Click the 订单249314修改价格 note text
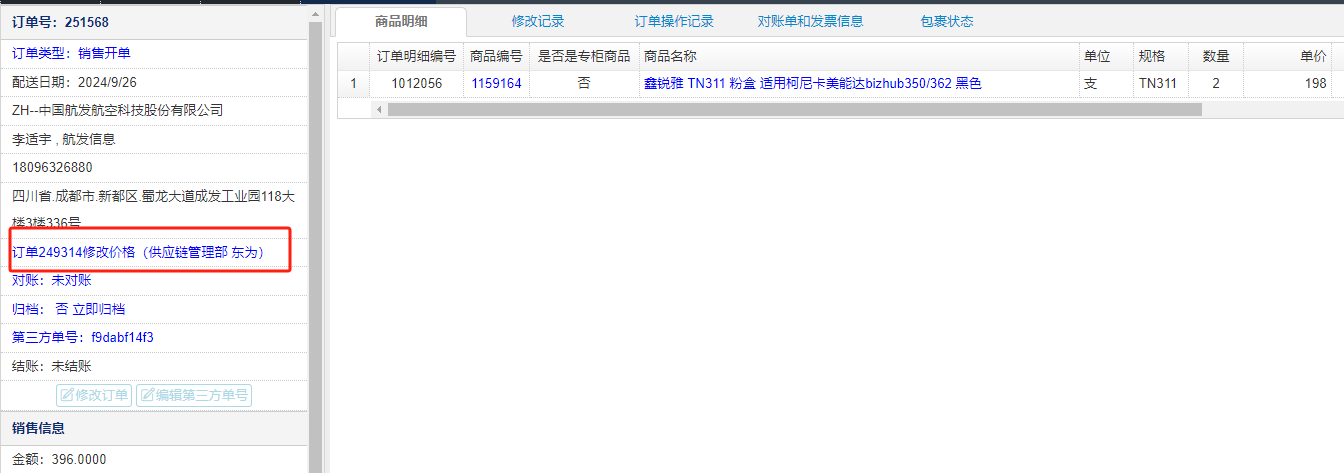 click(138, 253)
